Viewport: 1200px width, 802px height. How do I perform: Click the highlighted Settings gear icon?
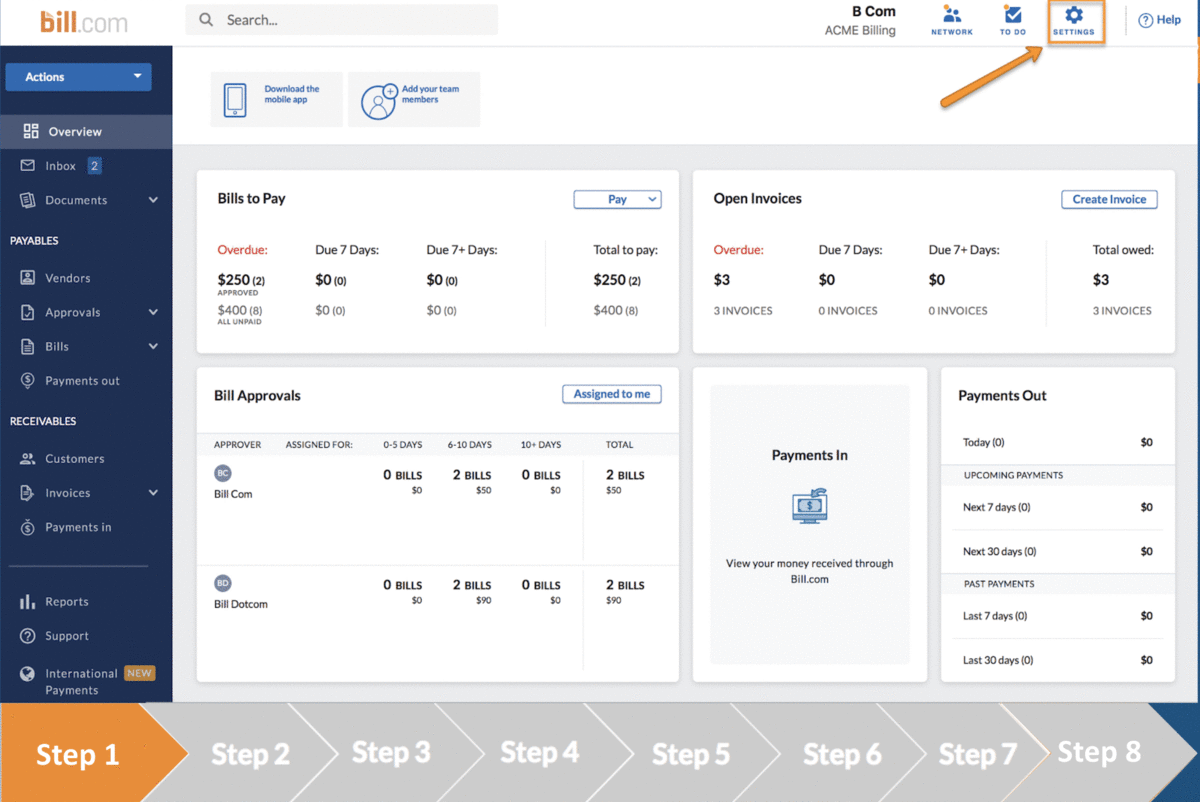1076,20
